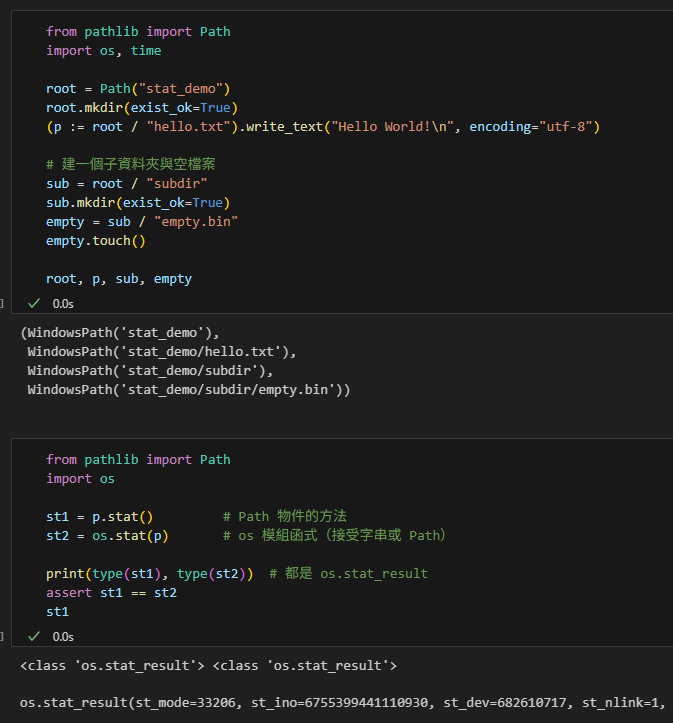673x723 pixels.
Task: Click the comment '# Path 物件的方法'
Action: pos(285,516)
